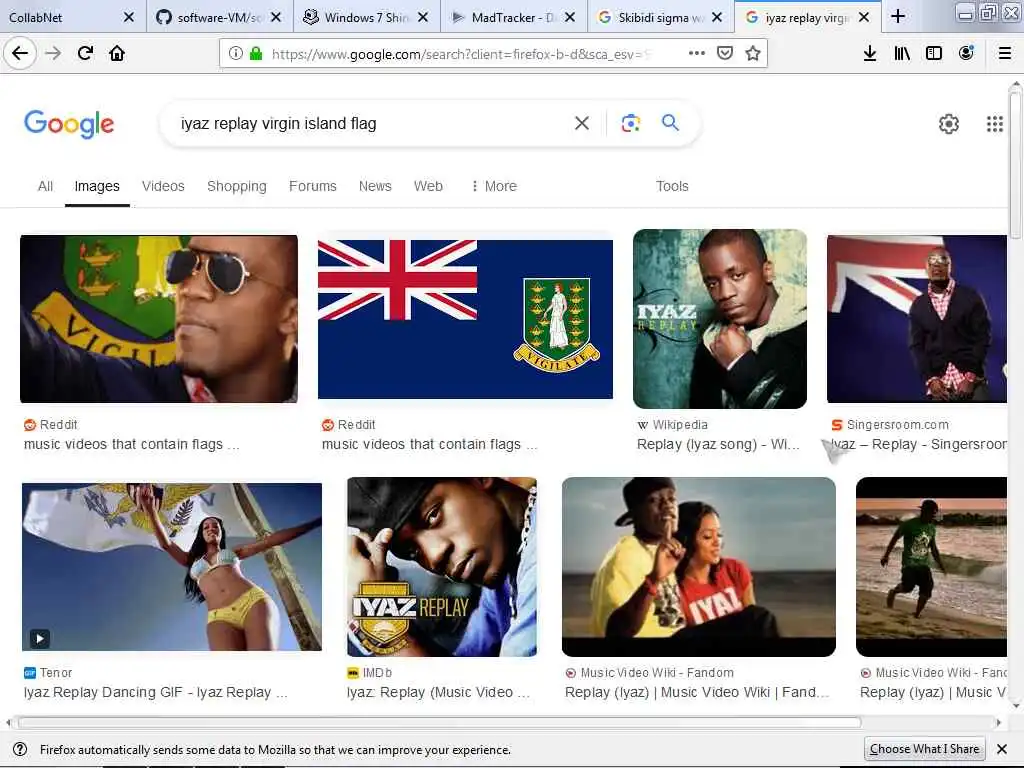Select the All search filter

point(45,186)
